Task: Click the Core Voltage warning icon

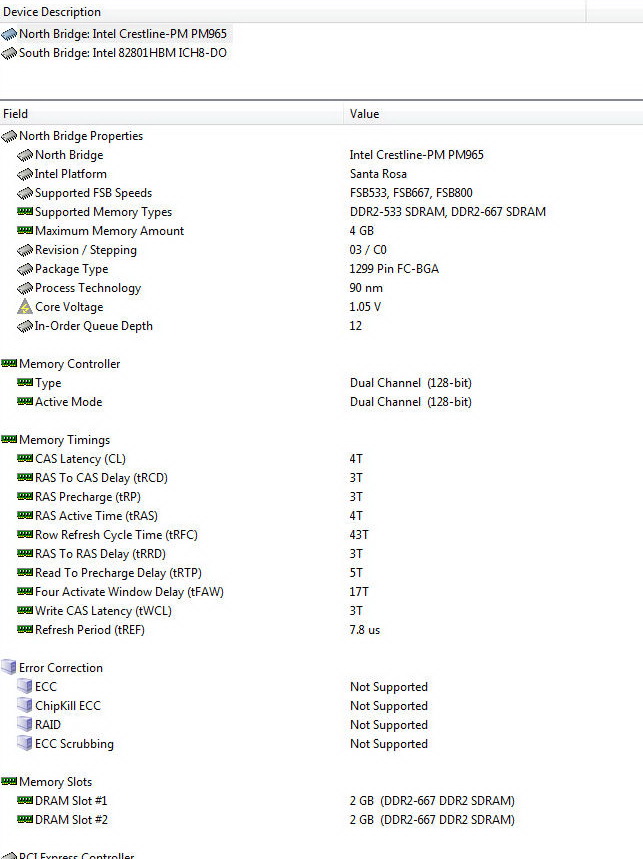Action: click(x=26, y=307)
